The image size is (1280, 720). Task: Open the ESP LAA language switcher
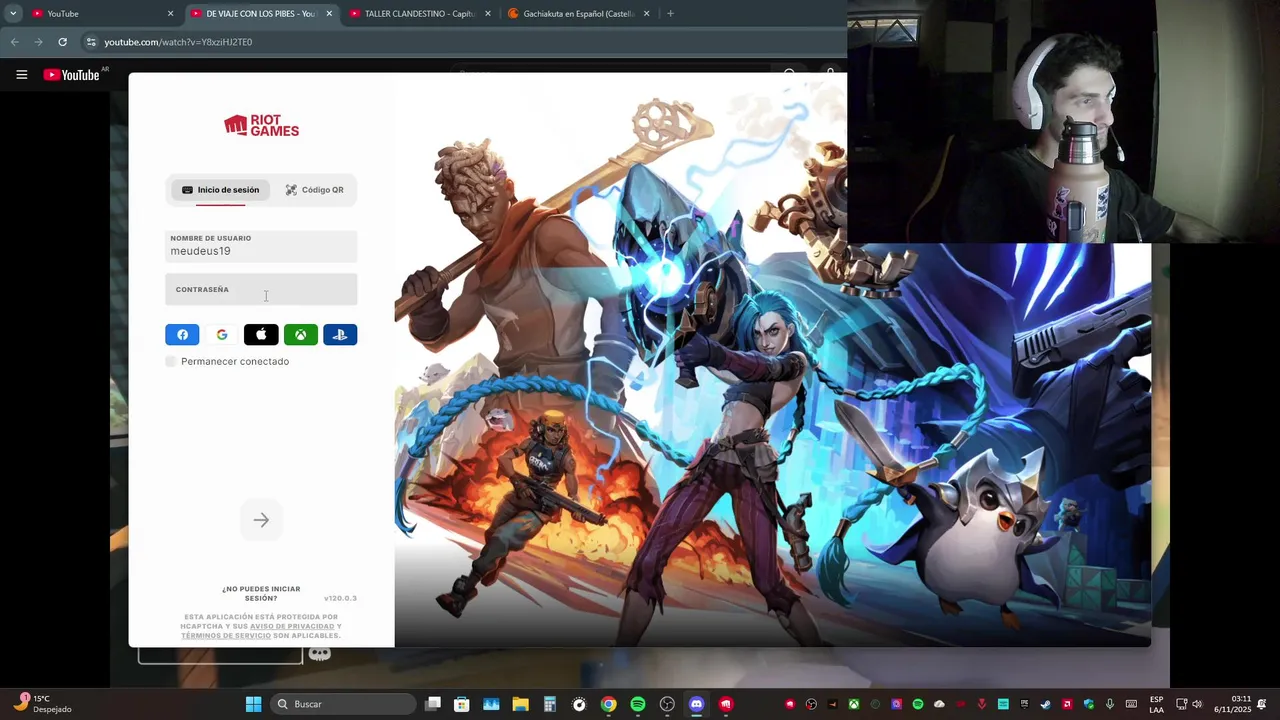coord(1157,704)
